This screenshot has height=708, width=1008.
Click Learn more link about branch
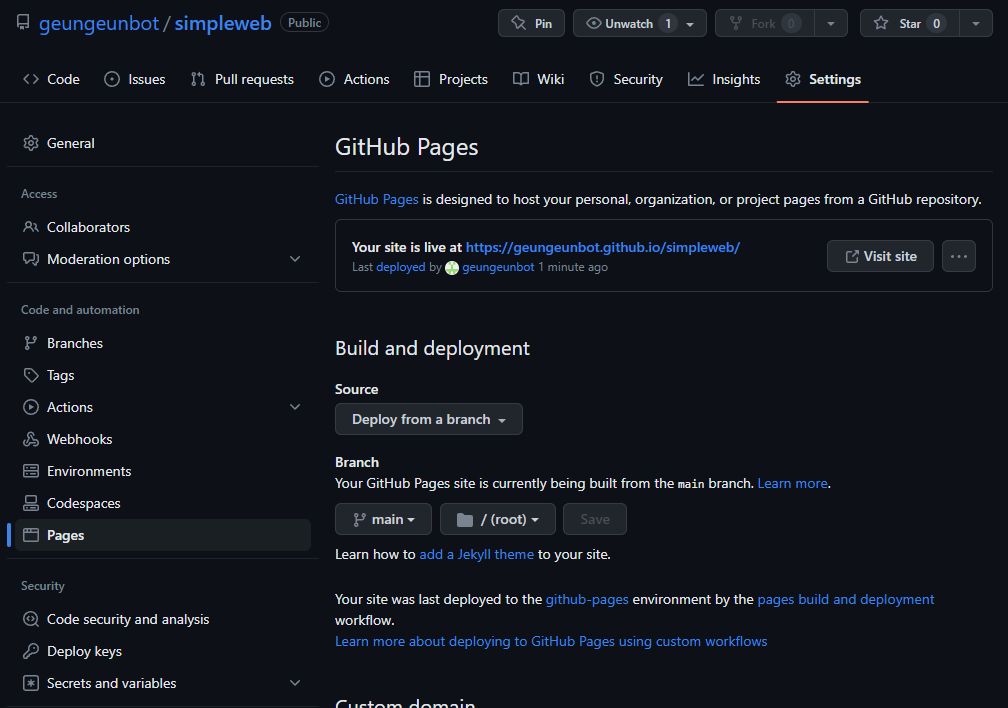click(x=792, y=483)
